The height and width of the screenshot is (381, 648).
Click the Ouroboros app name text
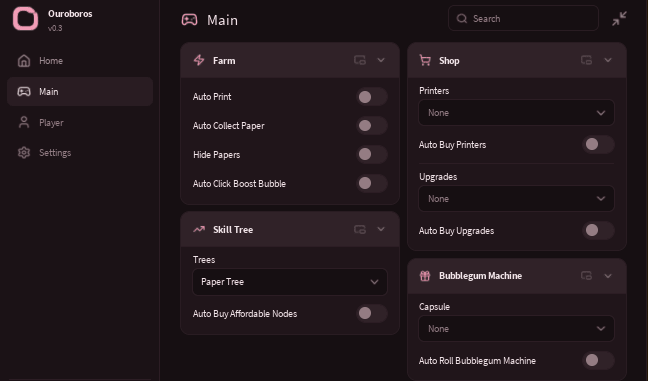tap(70, 14)
